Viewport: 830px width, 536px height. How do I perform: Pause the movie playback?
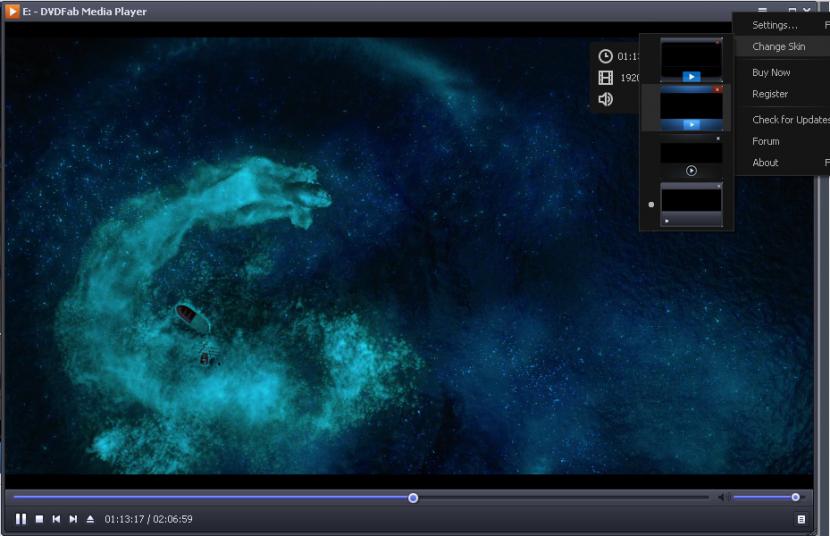[x=21, y=519]
